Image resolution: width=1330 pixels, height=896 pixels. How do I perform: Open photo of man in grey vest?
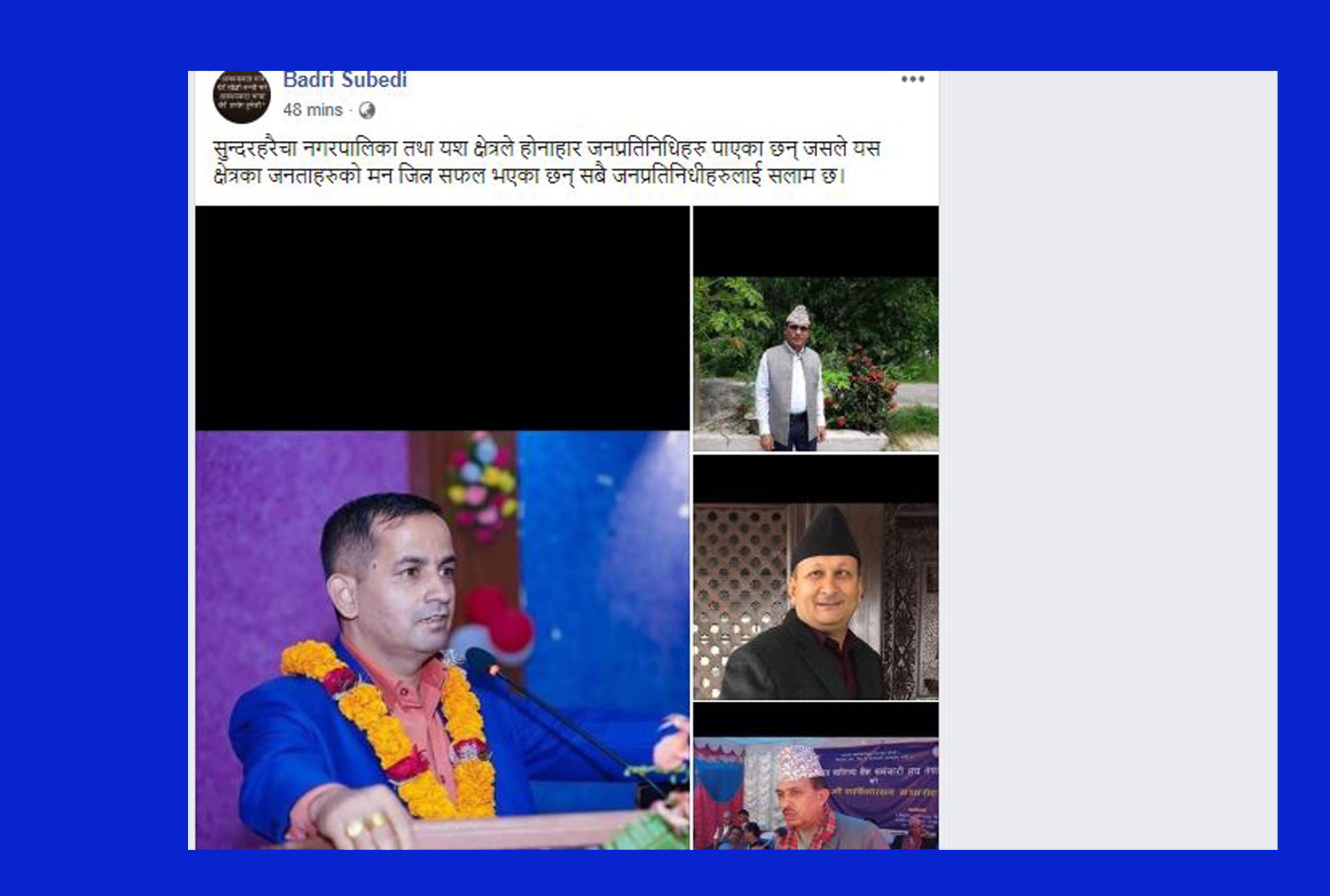[x=816, y=364]
